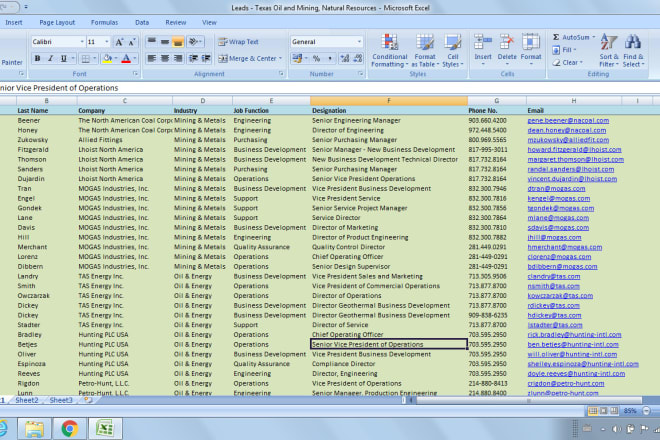This screenshot has height=440, width=660.
Task: Center text horizontally
Action: (165, 59)
